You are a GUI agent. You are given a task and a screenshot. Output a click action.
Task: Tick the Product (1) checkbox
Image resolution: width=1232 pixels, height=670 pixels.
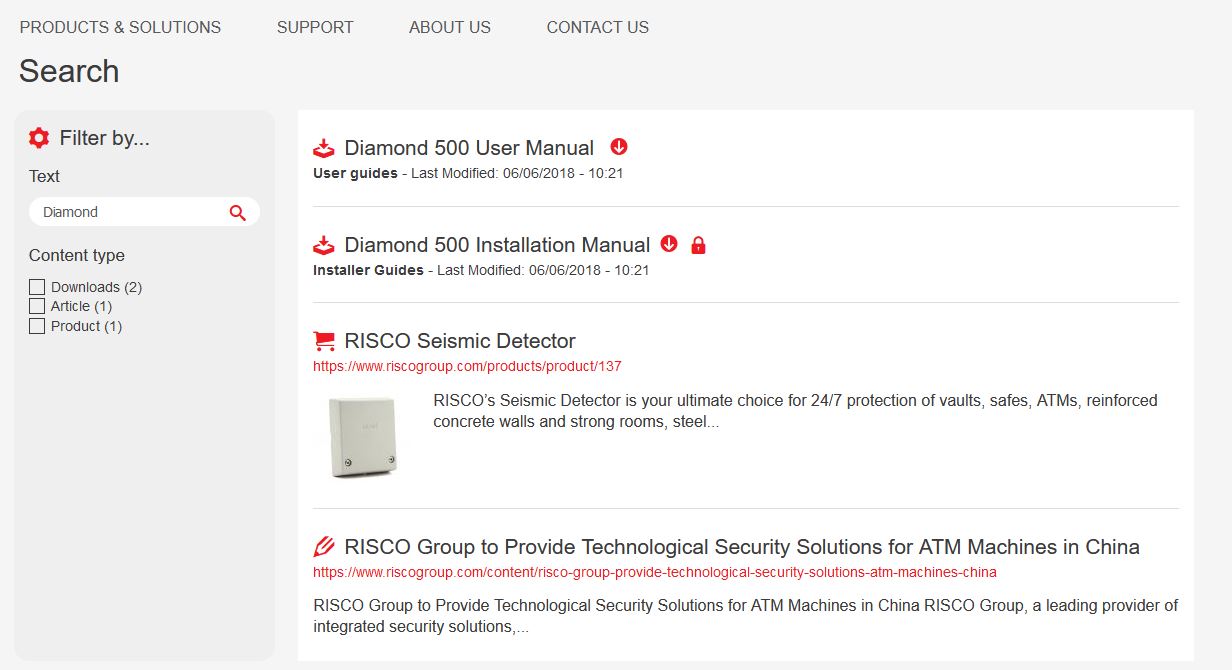coord(37,326)
